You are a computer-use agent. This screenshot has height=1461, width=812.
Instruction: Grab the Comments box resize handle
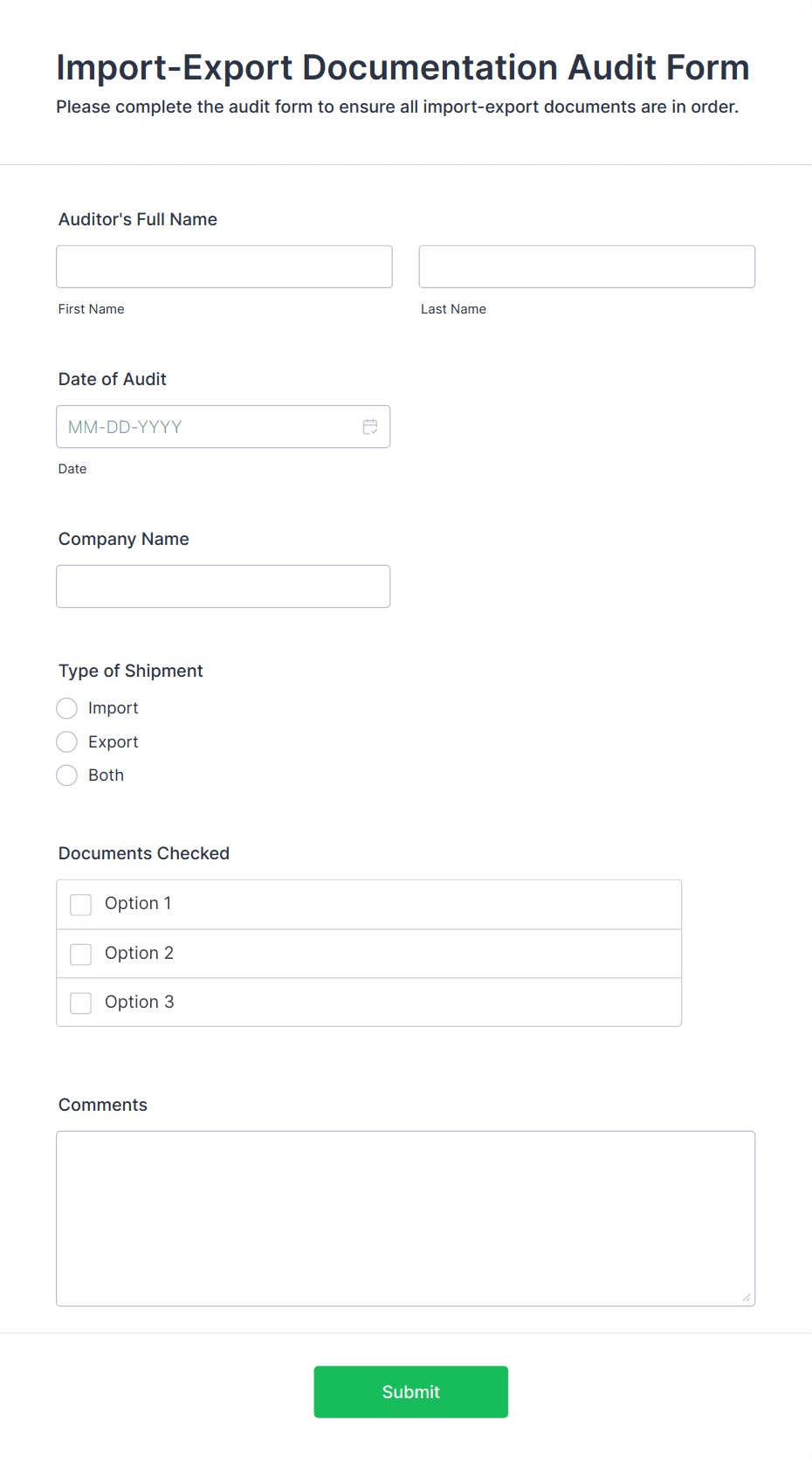click(x=747, y=1298)
